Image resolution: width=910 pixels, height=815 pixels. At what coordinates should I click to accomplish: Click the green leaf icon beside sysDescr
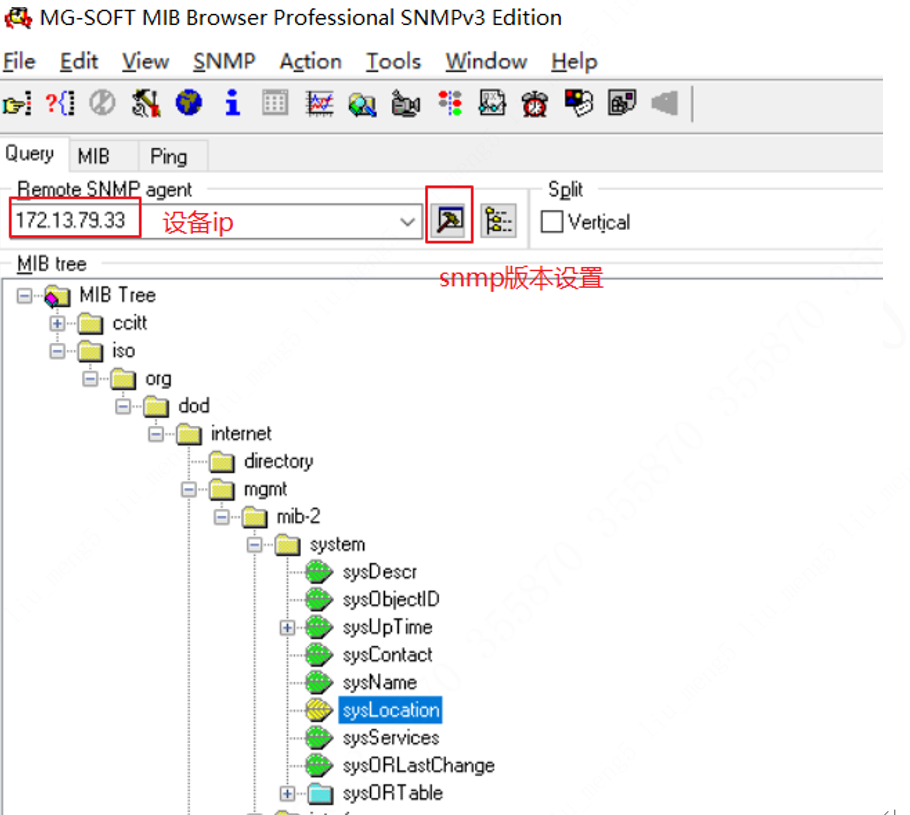point(319,572)
